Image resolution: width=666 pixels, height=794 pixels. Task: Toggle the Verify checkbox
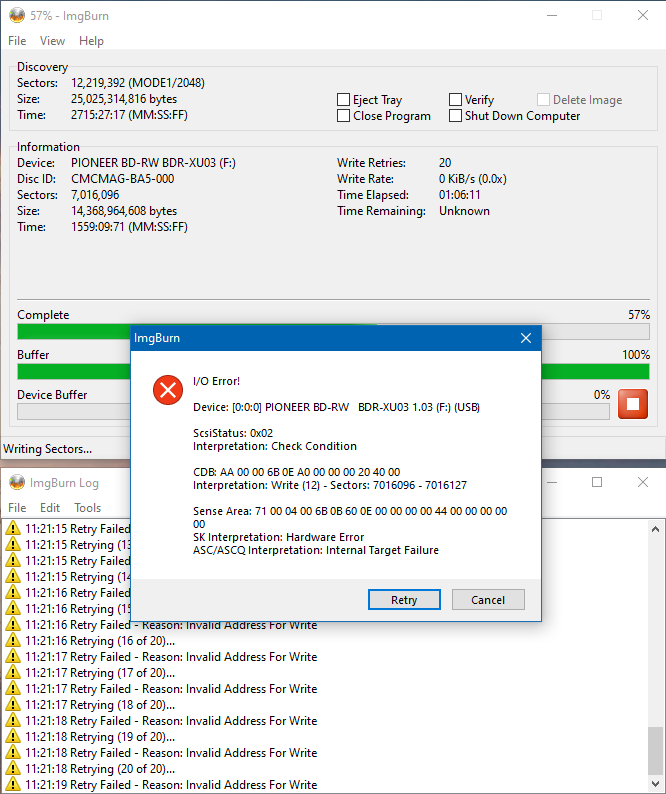pos(456,100)
